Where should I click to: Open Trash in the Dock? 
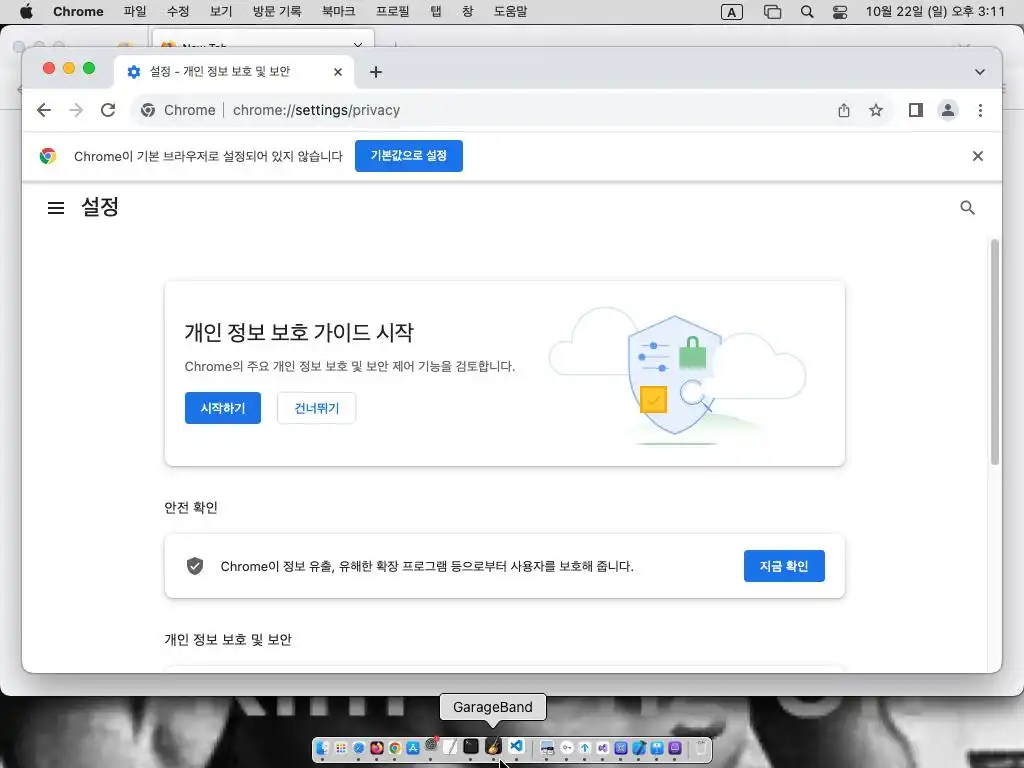click(701, 748)
